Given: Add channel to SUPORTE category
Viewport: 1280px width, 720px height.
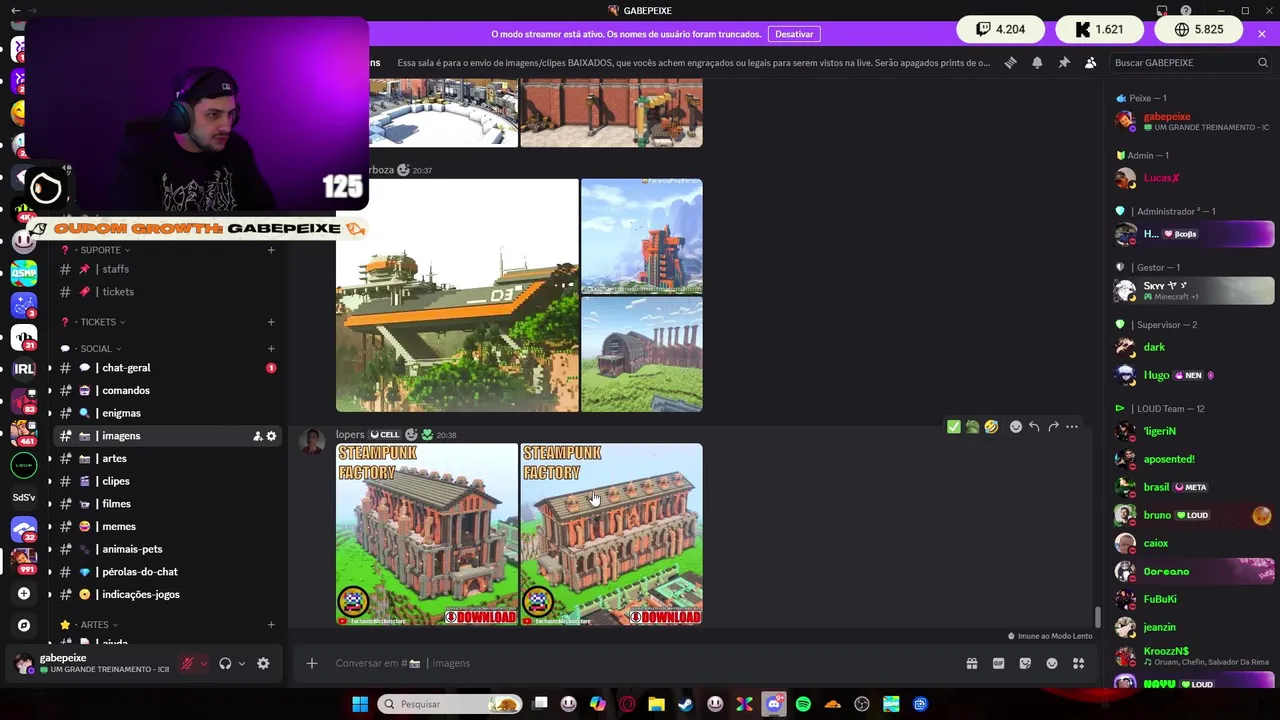Looking at the screenshot, I should tap(271, 250).
